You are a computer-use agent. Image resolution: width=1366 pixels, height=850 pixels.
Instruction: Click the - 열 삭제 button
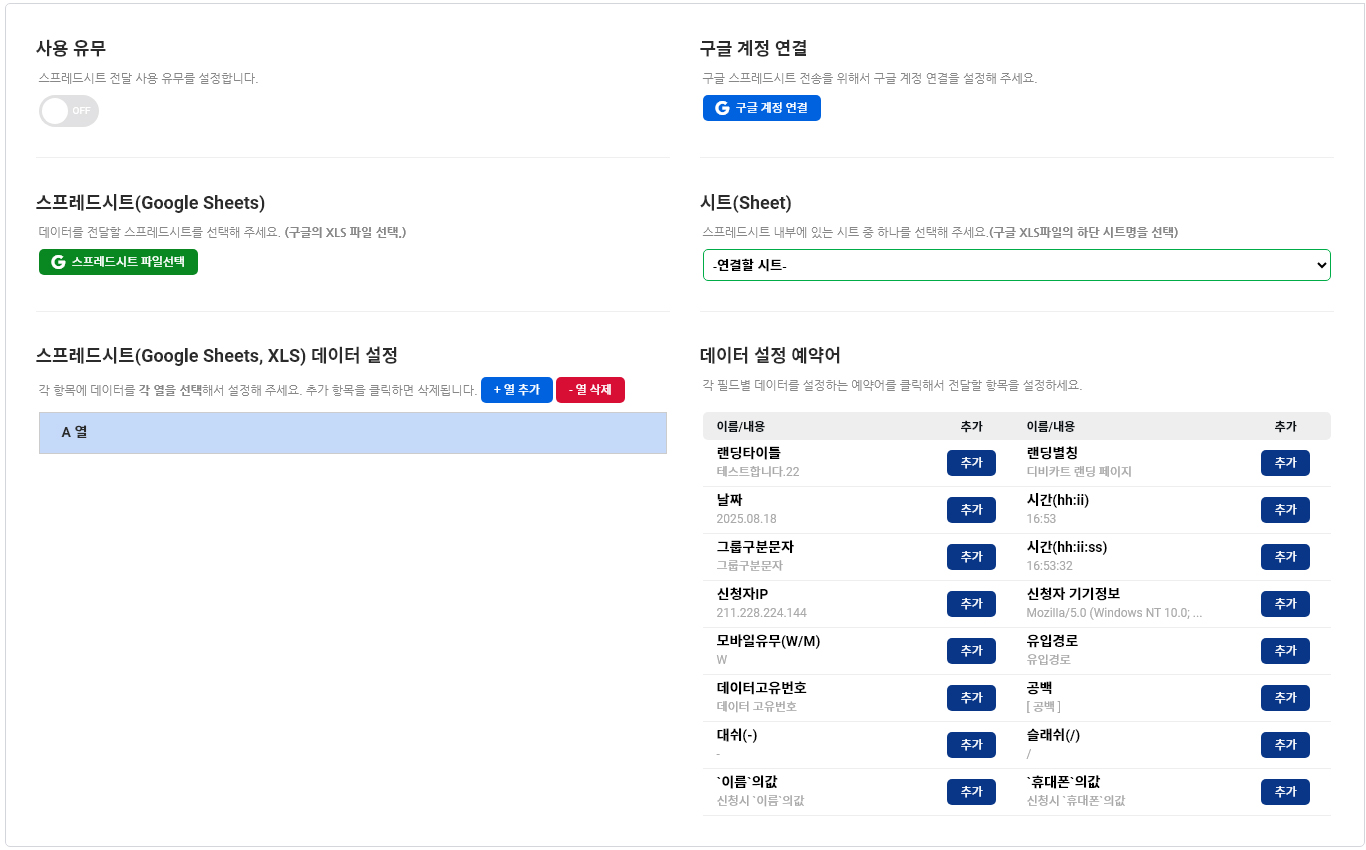590,390
